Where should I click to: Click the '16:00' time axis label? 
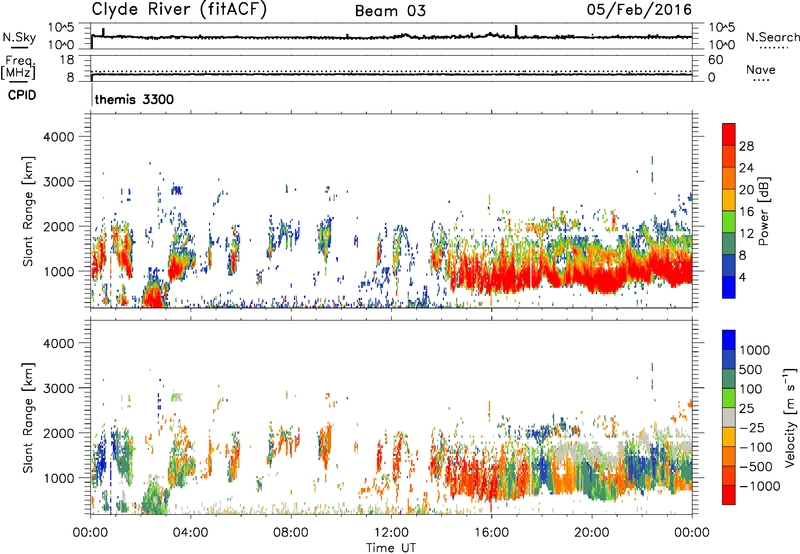click(x=491, y=533)
